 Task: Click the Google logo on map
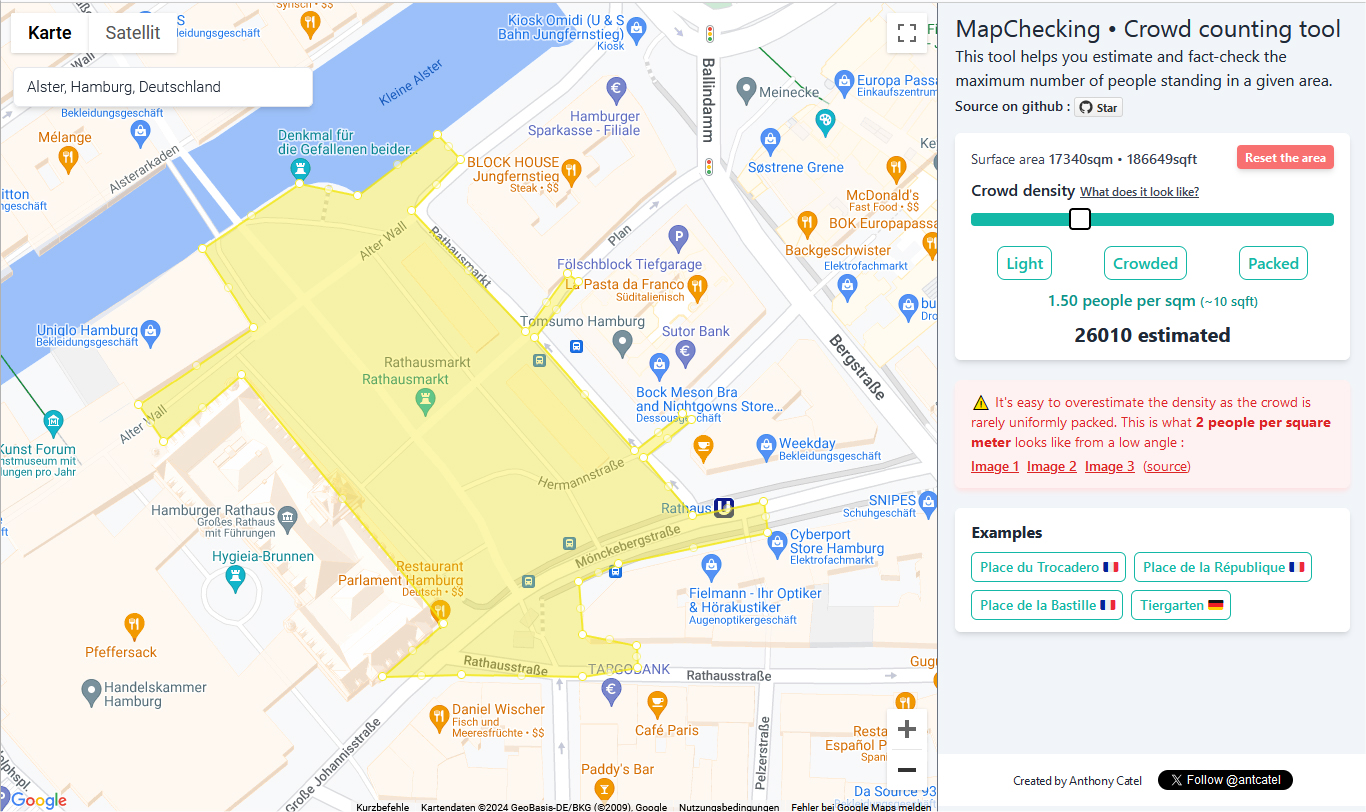coord(39,800)
